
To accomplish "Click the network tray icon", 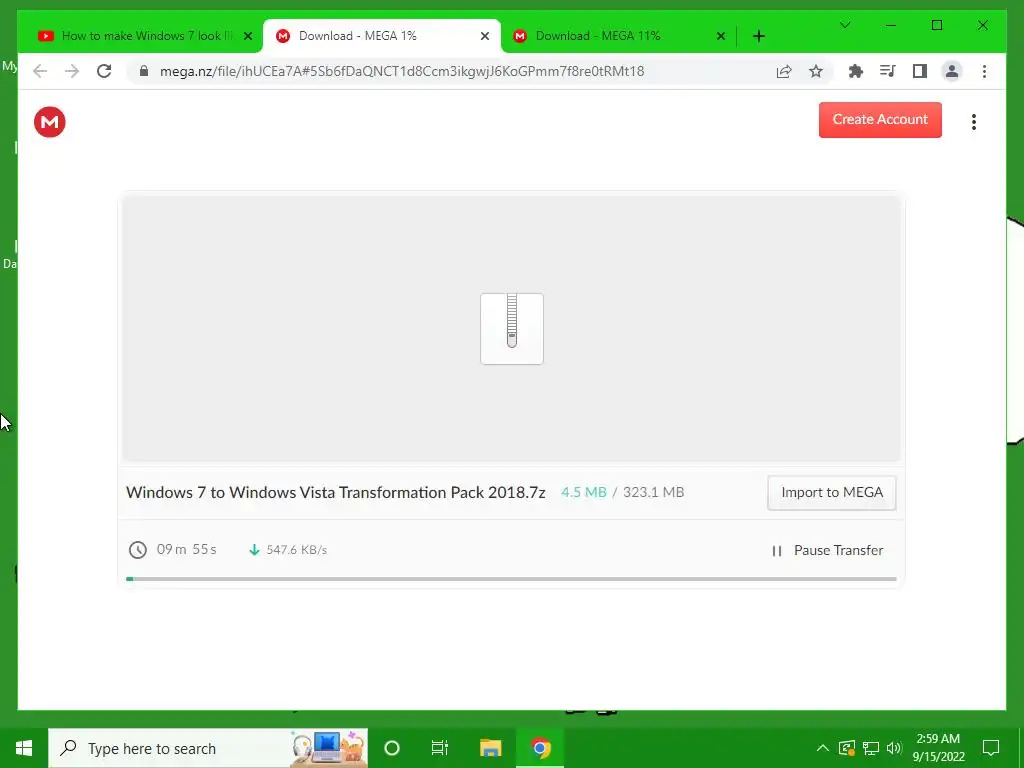I will [871, 748].
